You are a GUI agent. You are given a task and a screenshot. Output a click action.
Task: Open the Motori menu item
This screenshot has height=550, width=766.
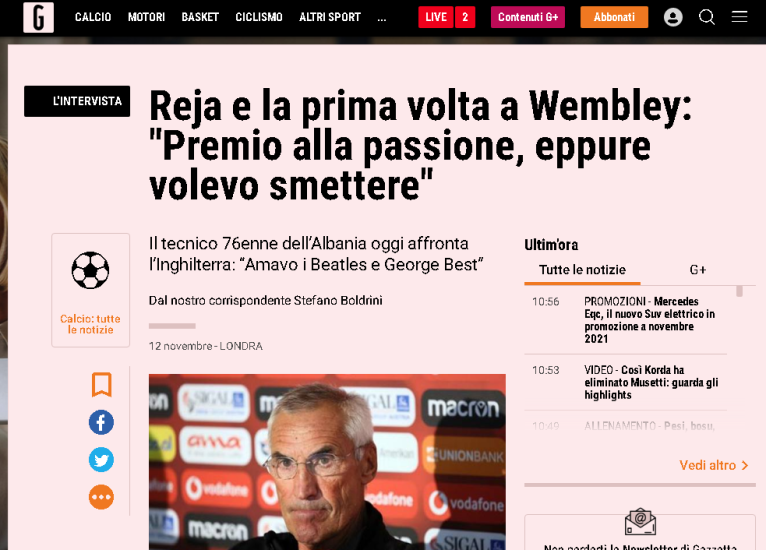(x=147, y=17)
